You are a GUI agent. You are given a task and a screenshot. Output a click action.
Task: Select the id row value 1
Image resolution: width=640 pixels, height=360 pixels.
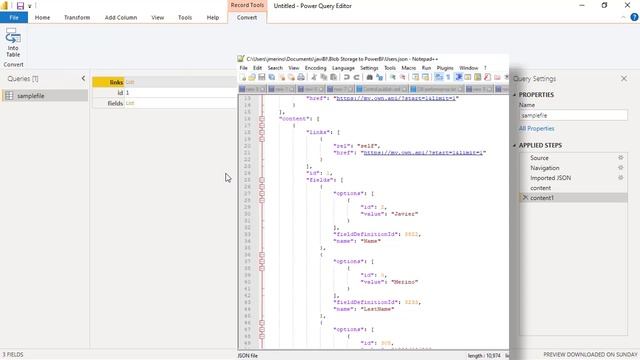[x=127, y=93]
